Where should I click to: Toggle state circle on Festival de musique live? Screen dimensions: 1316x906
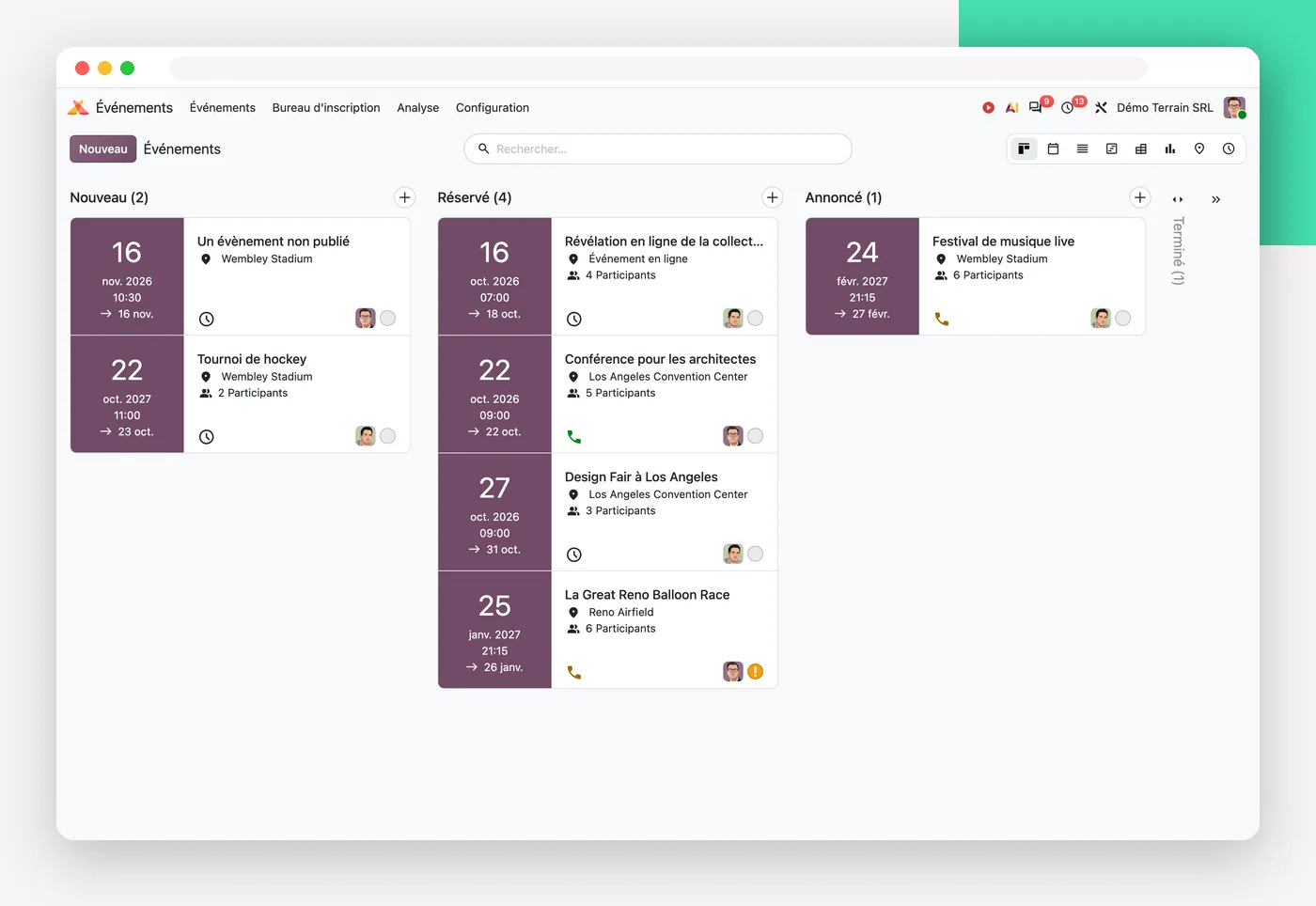(x=1122, y=319)
